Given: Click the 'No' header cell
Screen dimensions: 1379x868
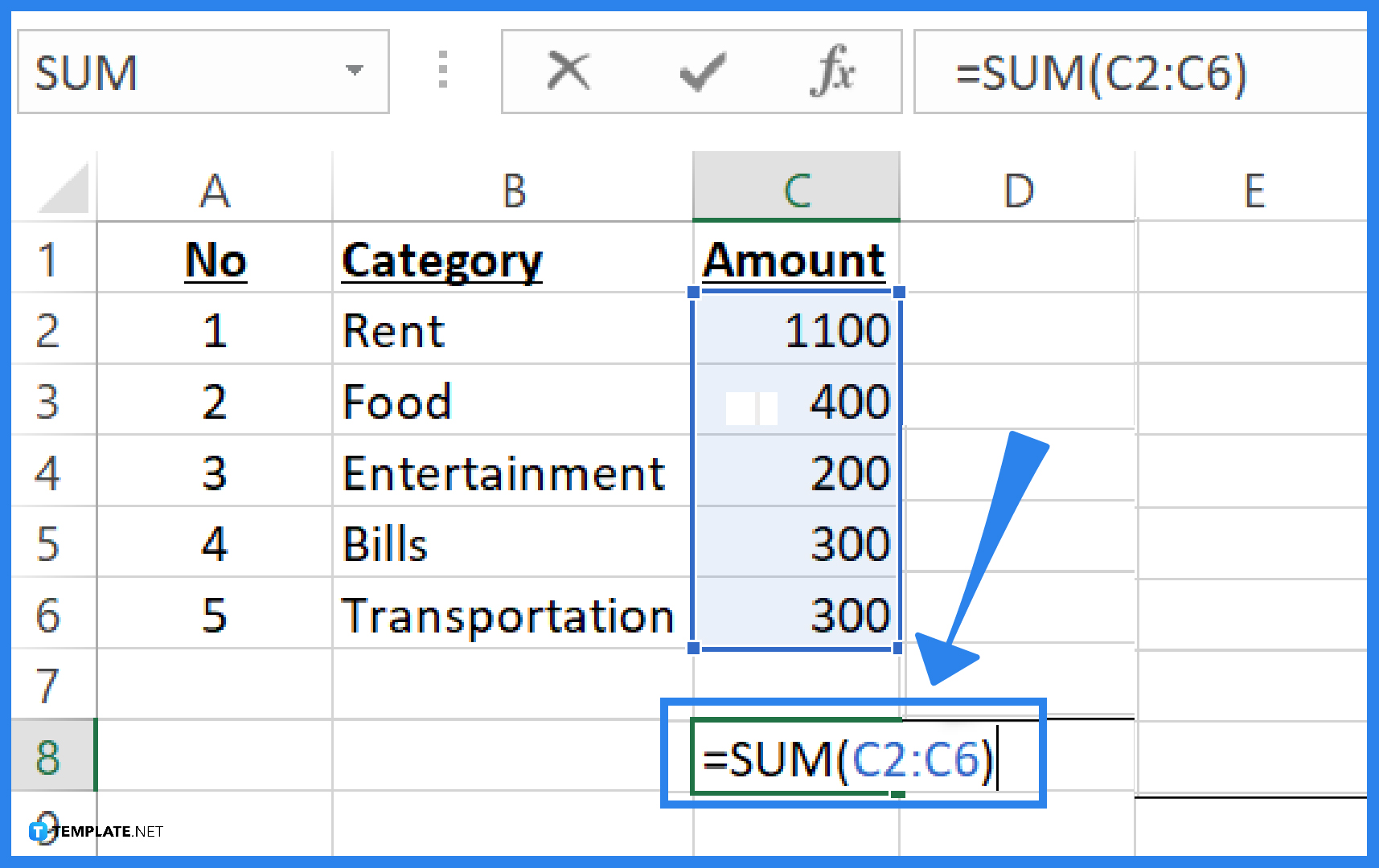Looking at the screenshot, I should point(215,259).
